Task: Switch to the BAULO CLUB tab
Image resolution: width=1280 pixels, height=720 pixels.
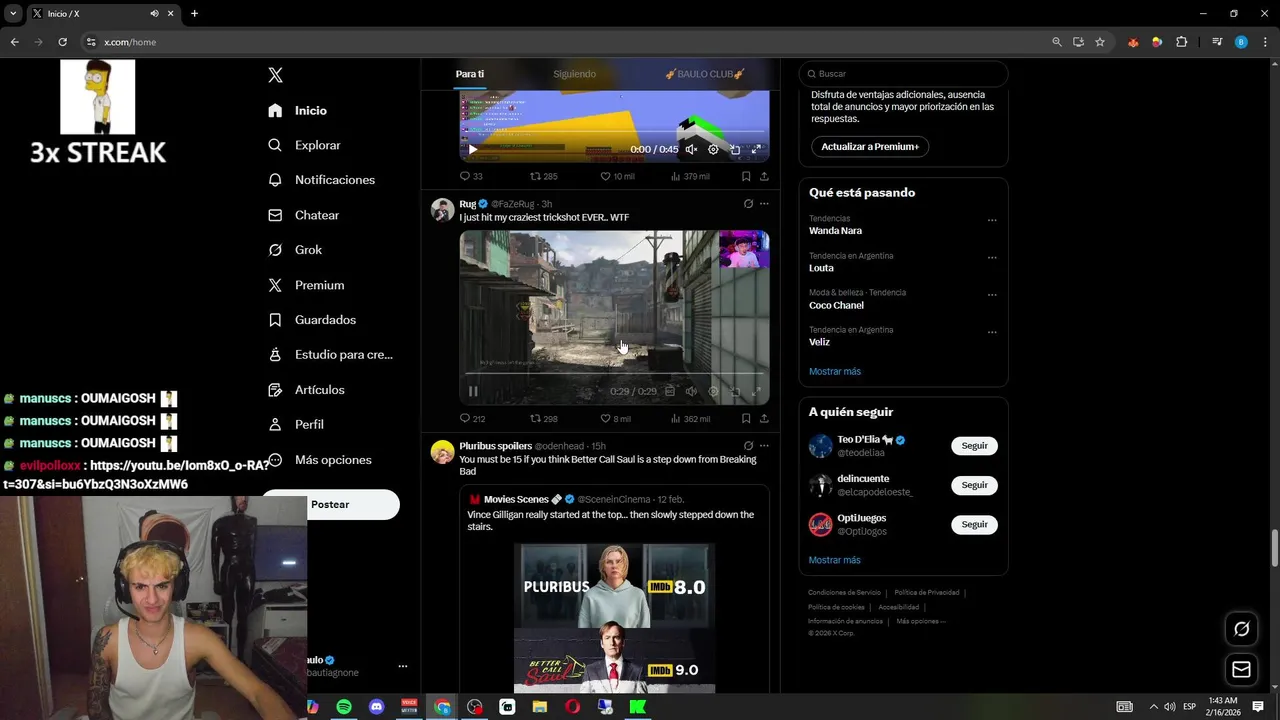Action: (x=705, y=74)
